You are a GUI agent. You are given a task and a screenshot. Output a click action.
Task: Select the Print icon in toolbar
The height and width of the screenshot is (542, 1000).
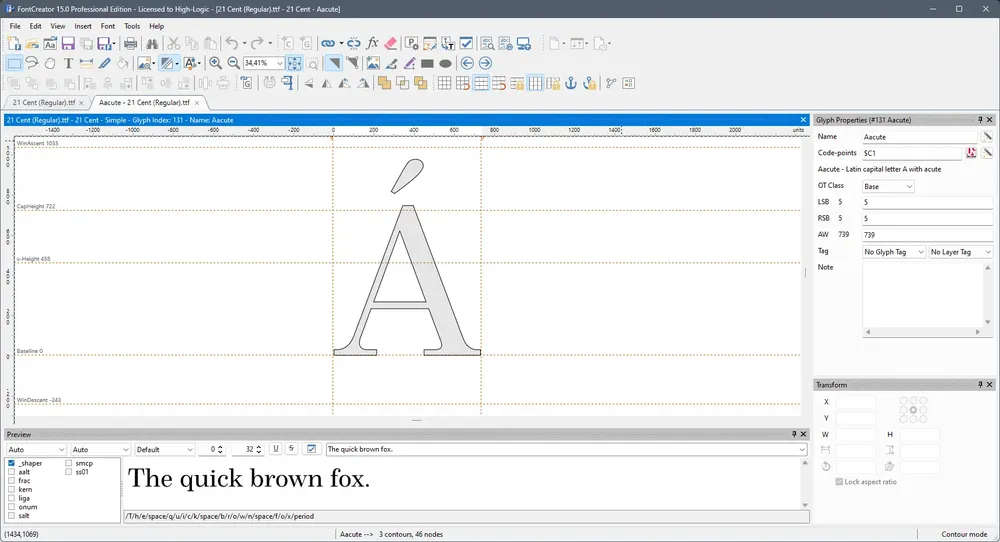click(x=130, y=43)
